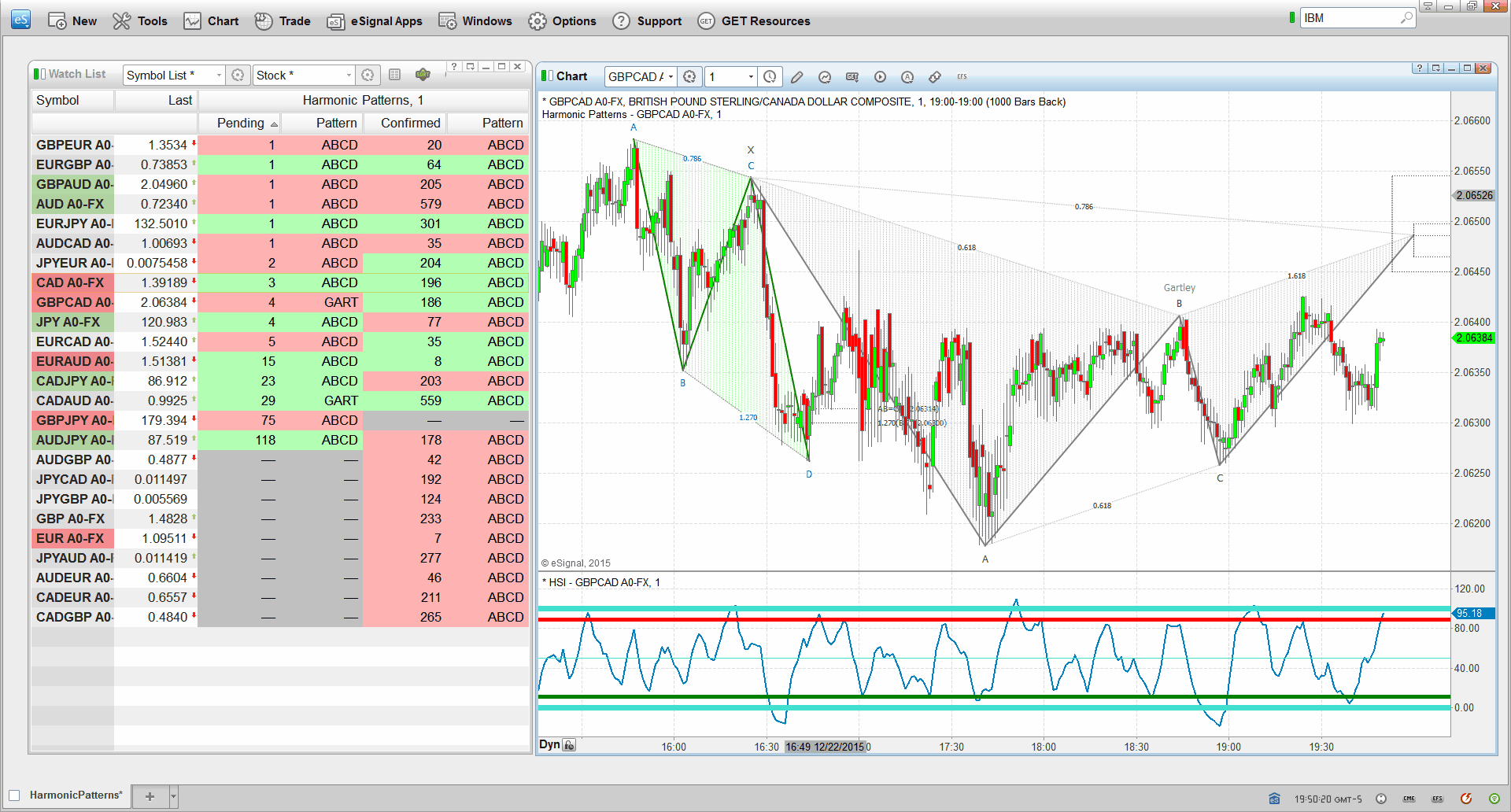The height and width of the screenshot is (812, 1511).
Task: Select the EURJPY A0- row symbol
Action: 73,223
